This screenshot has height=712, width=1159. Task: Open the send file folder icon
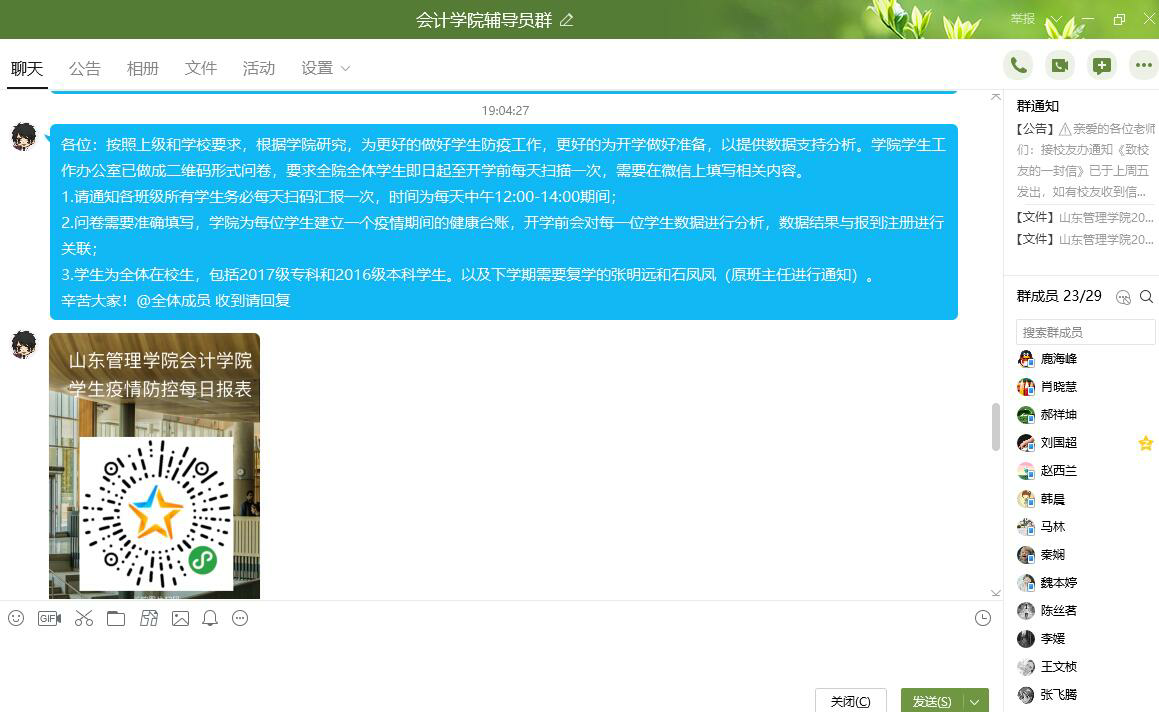pyautogui.click(x=116, y=618)
